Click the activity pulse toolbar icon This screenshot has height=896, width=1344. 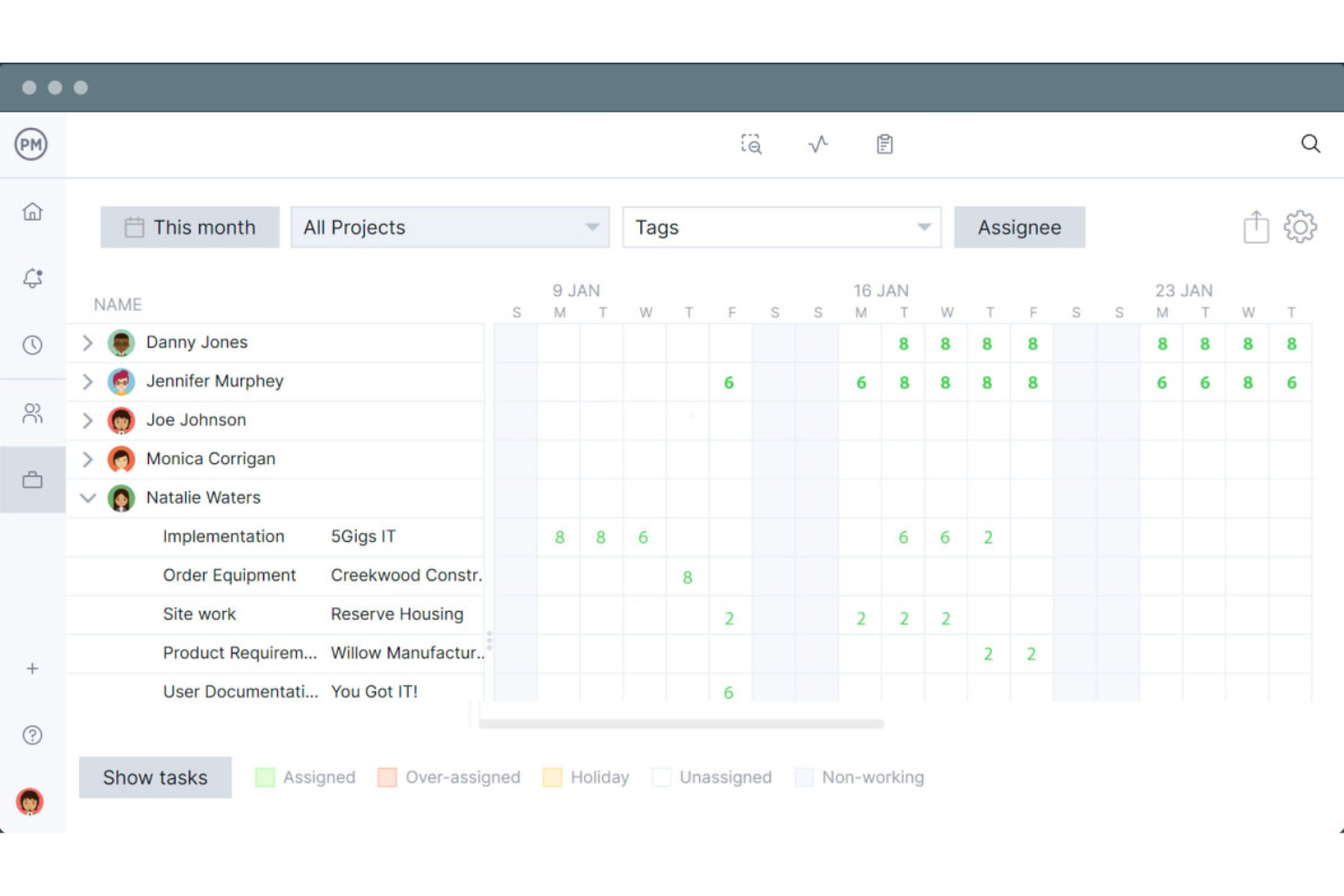(818, 143)
